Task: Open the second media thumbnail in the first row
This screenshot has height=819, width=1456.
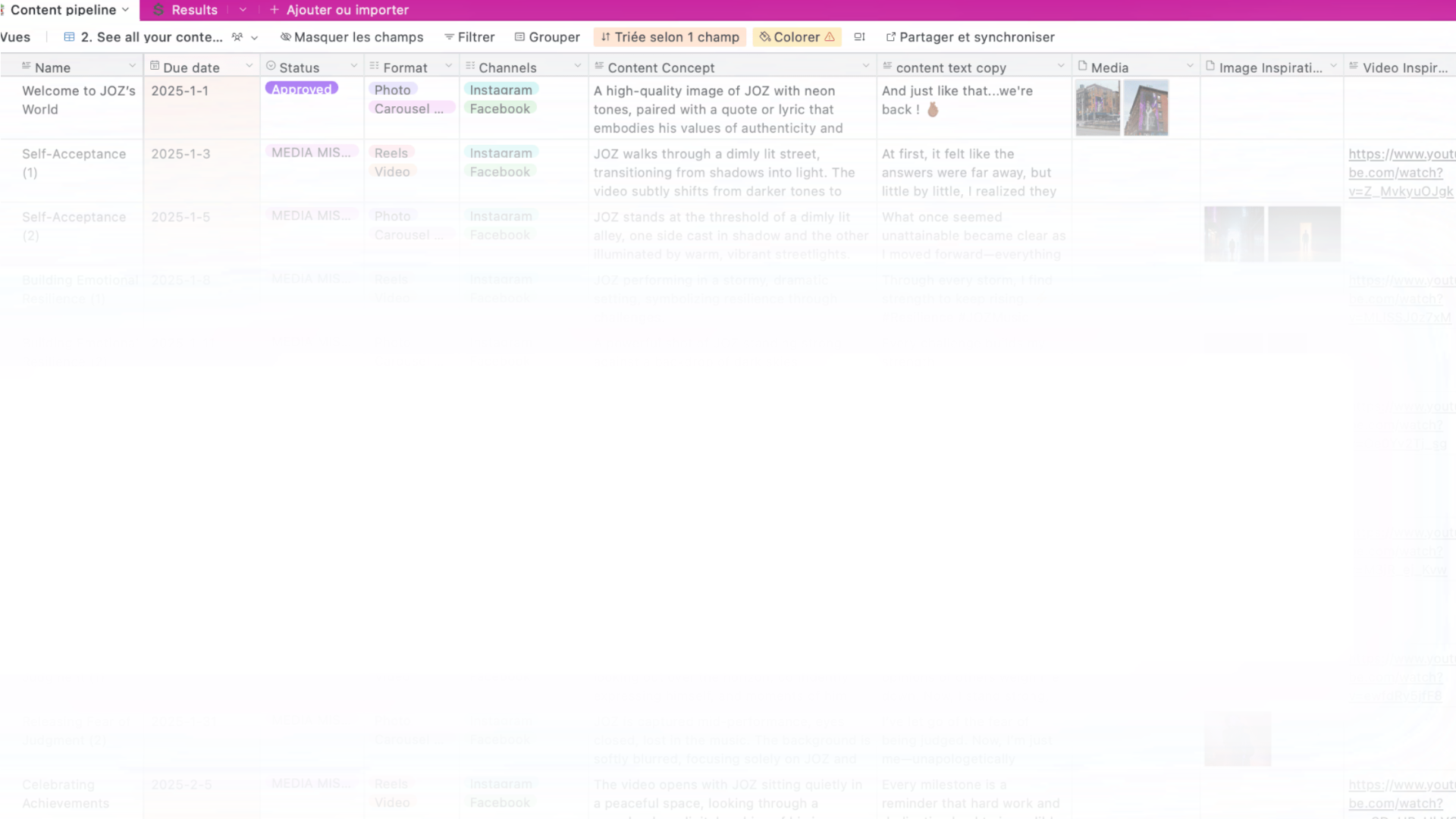Action: [1145, 108]
